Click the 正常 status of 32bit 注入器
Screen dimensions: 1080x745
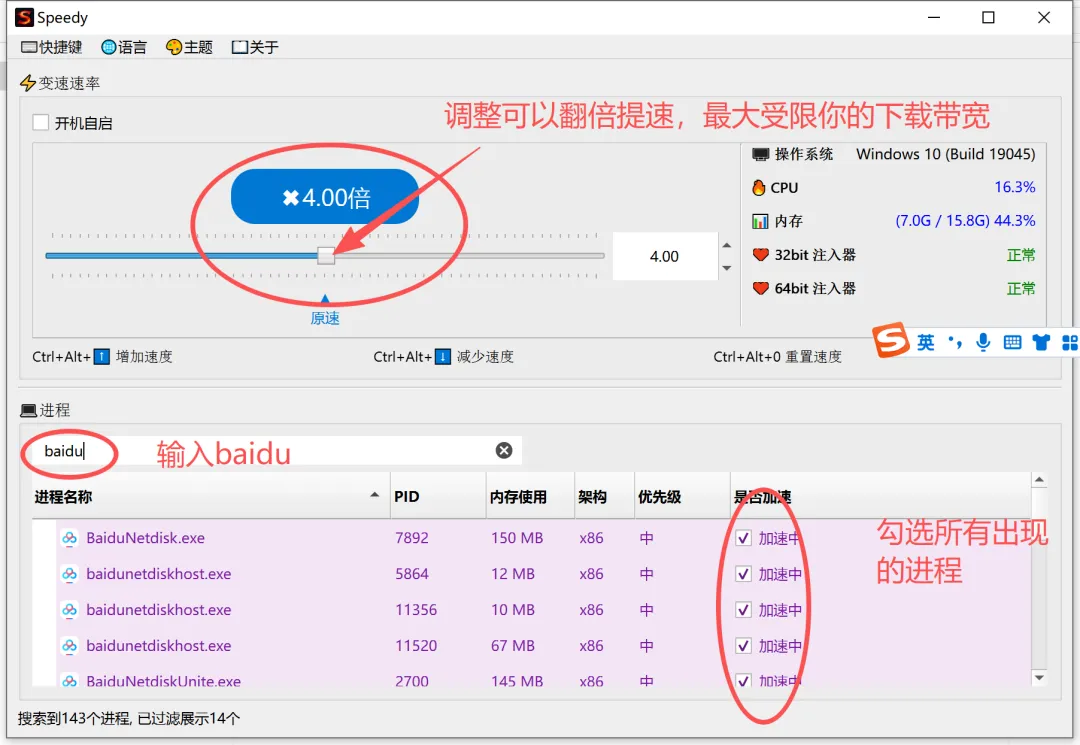pyautogui.click(x=1021, y=255)
